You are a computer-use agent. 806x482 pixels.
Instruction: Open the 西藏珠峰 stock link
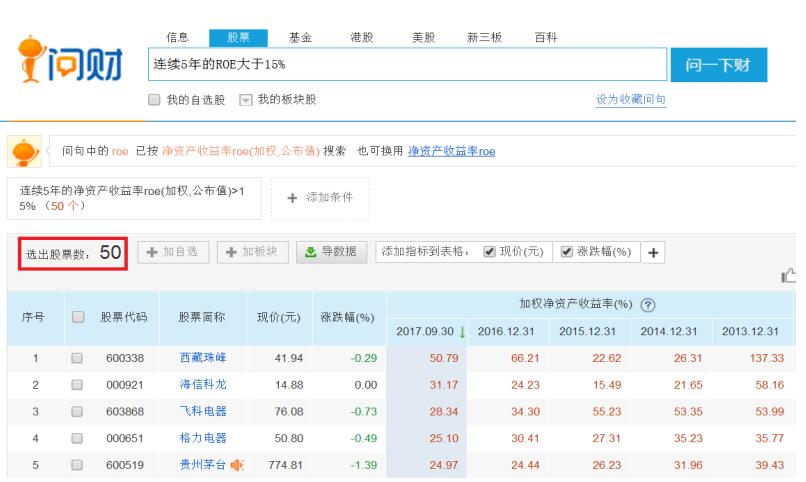(x=203, y=358)
